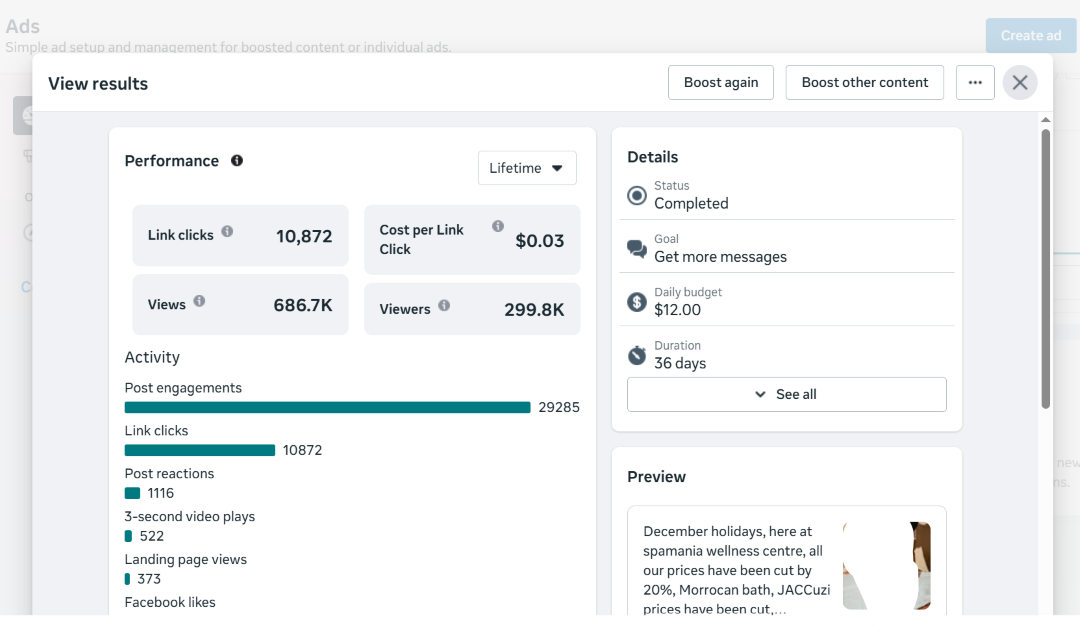Click the Cost per Link Click info icon

pos(497,225)
